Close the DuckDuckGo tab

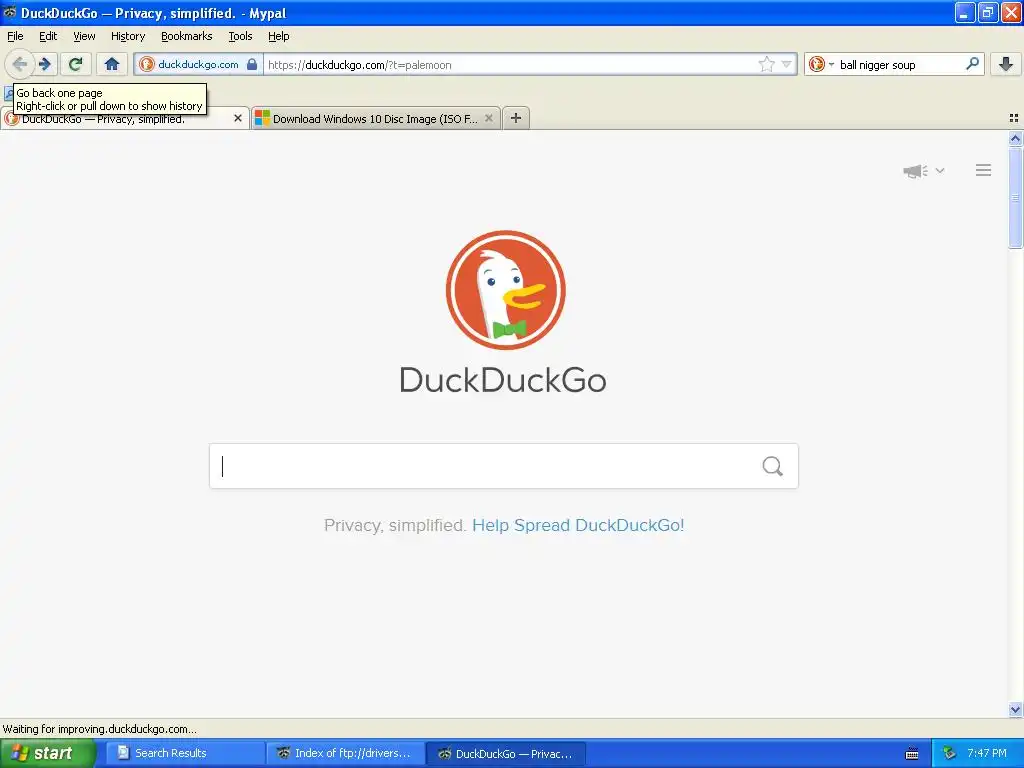238,118
